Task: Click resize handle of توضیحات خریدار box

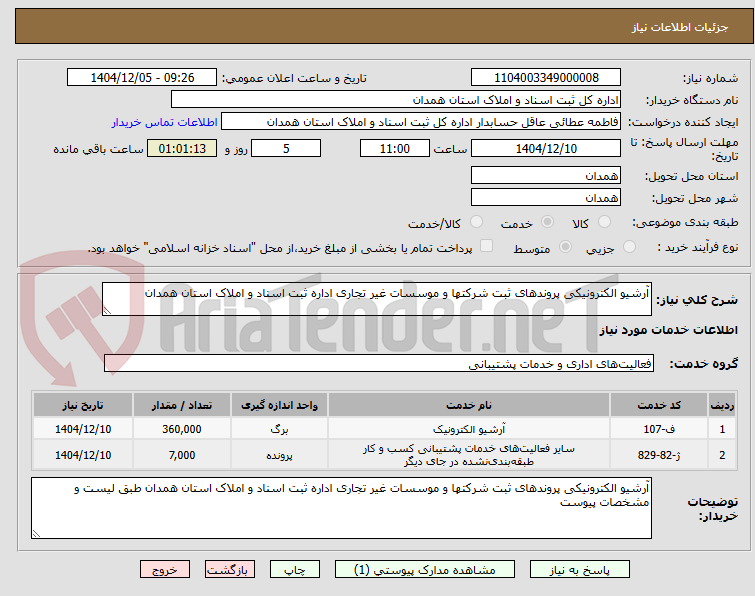Action: click(x=36, y=533)
